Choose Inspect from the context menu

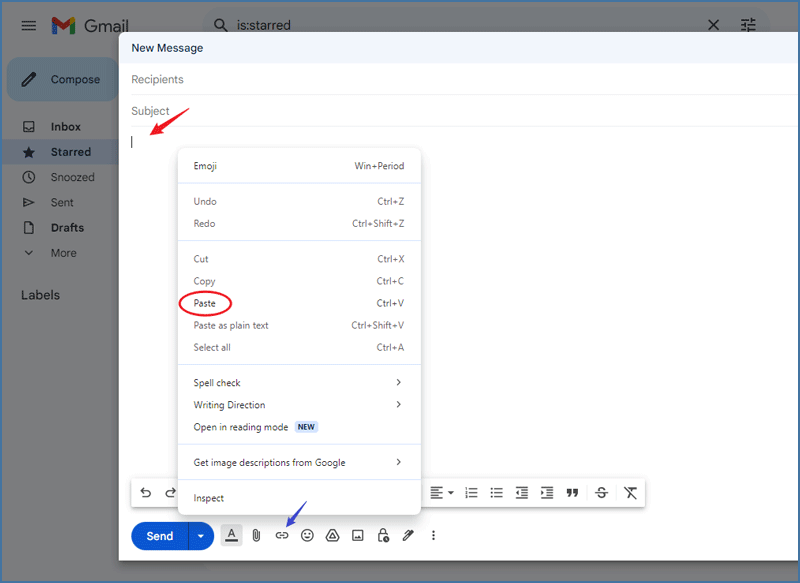(x=299, y=498)
